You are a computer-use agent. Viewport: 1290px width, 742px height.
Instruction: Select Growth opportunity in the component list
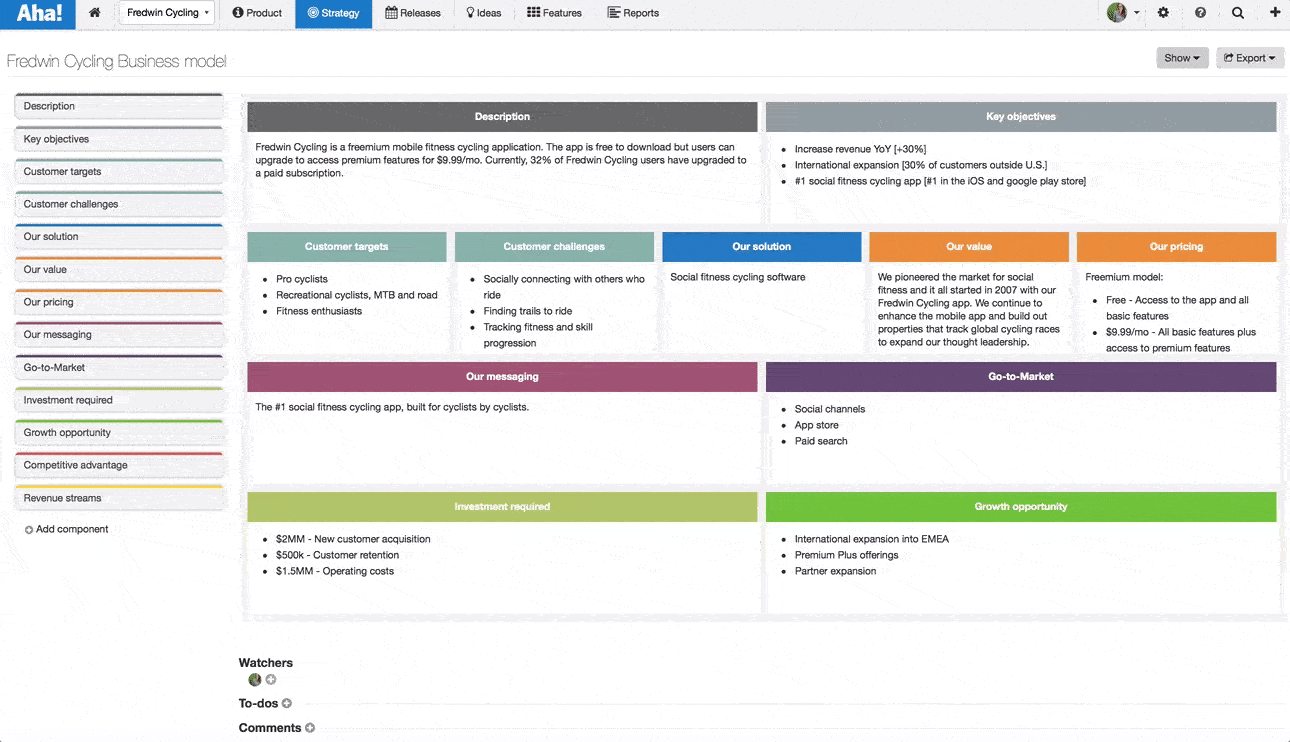coord(119,433)
